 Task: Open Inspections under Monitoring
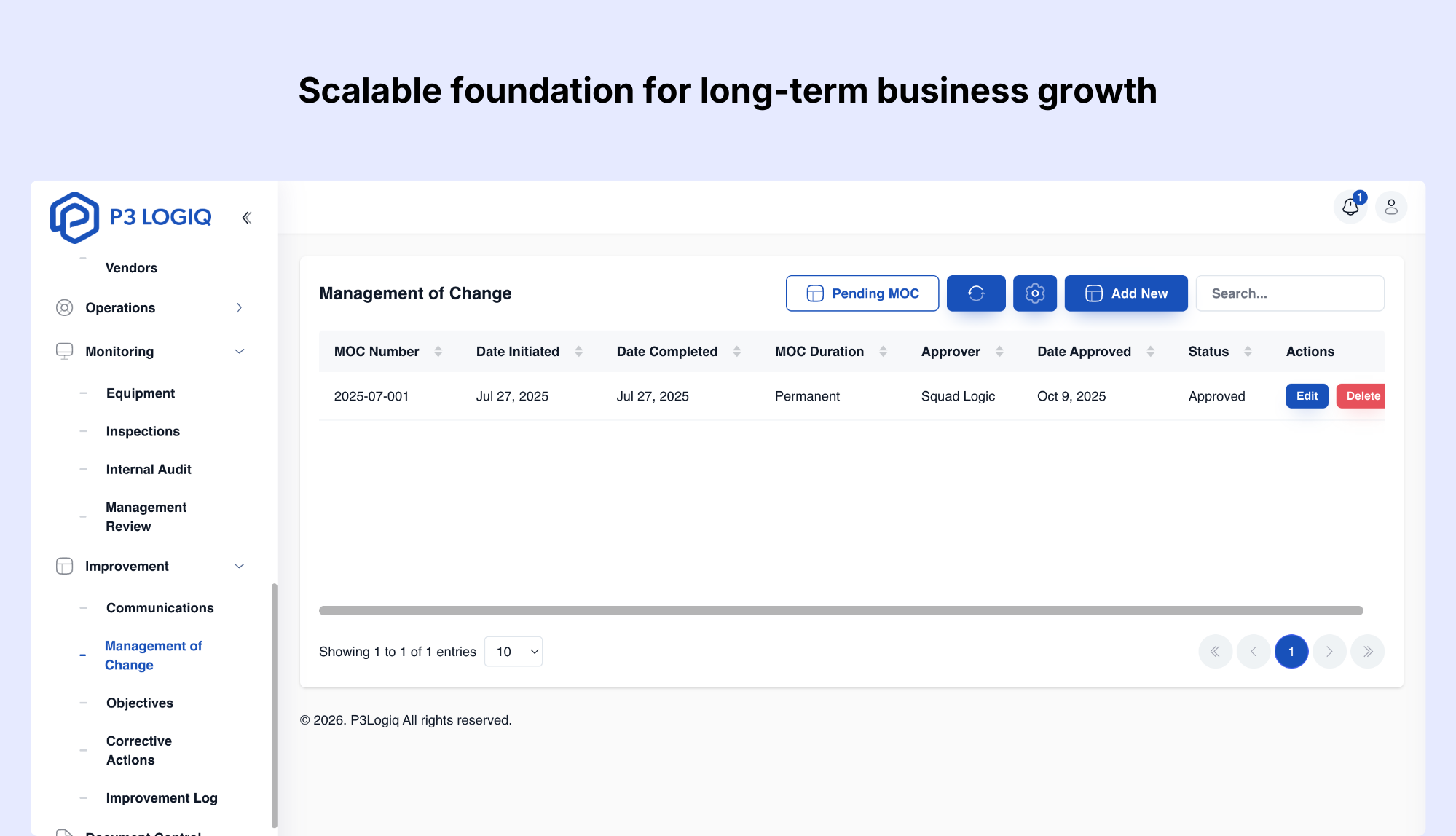coord(143,431)
